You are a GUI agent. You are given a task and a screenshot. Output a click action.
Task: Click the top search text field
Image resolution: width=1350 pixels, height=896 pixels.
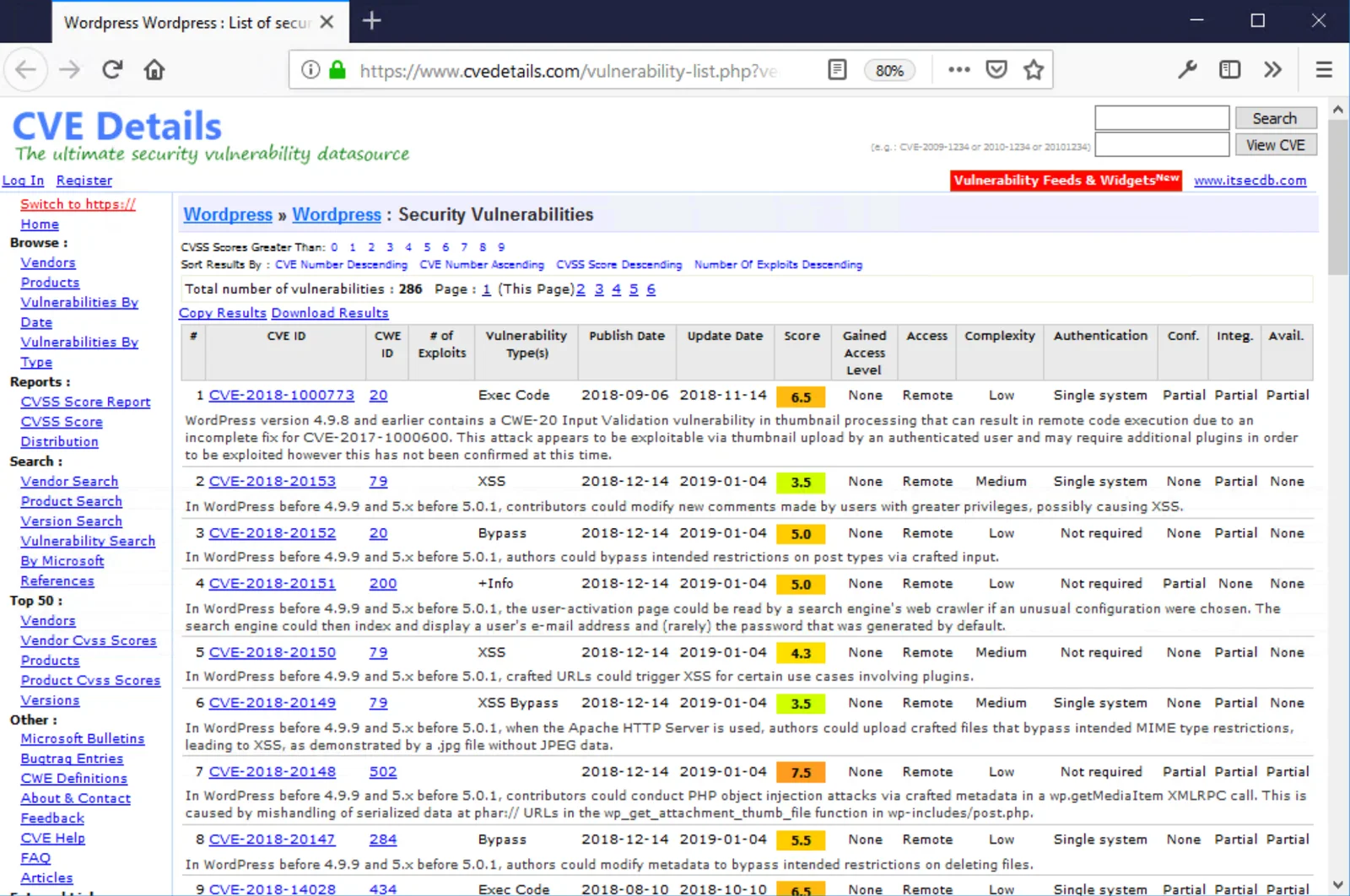[1162, 118]
